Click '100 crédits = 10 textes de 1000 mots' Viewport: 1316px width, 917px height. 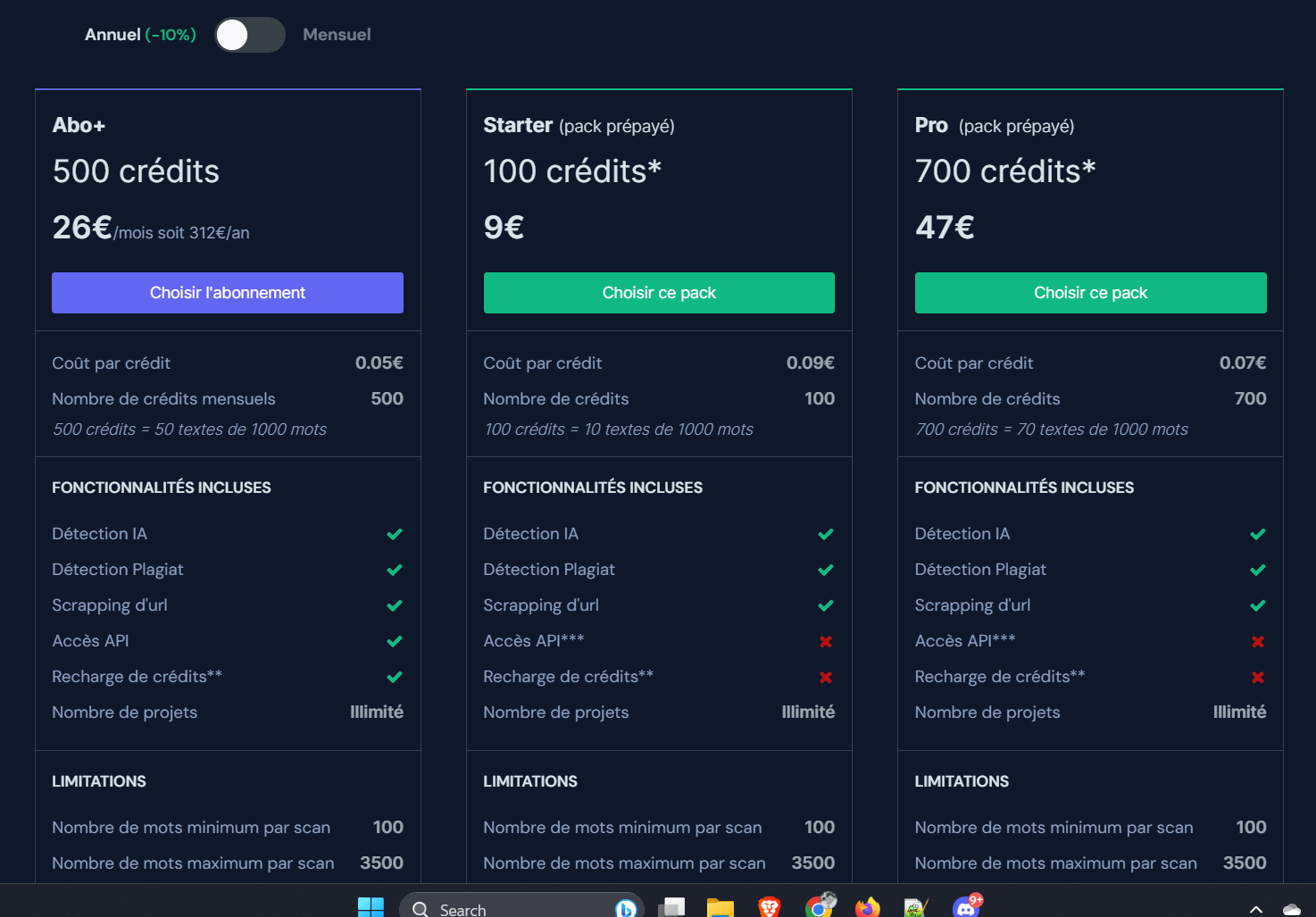pyautogui.click(x=619, y=429)
